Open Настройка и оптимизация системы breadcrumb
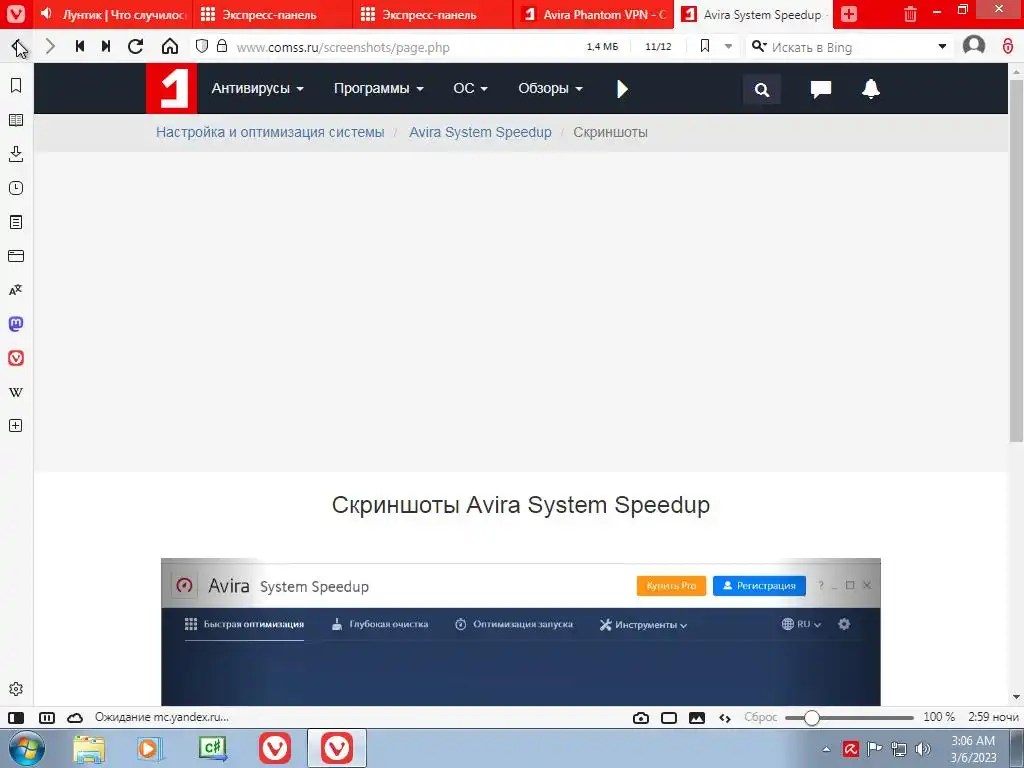Viewport: 1024px width, 768px height. [270, 133]
